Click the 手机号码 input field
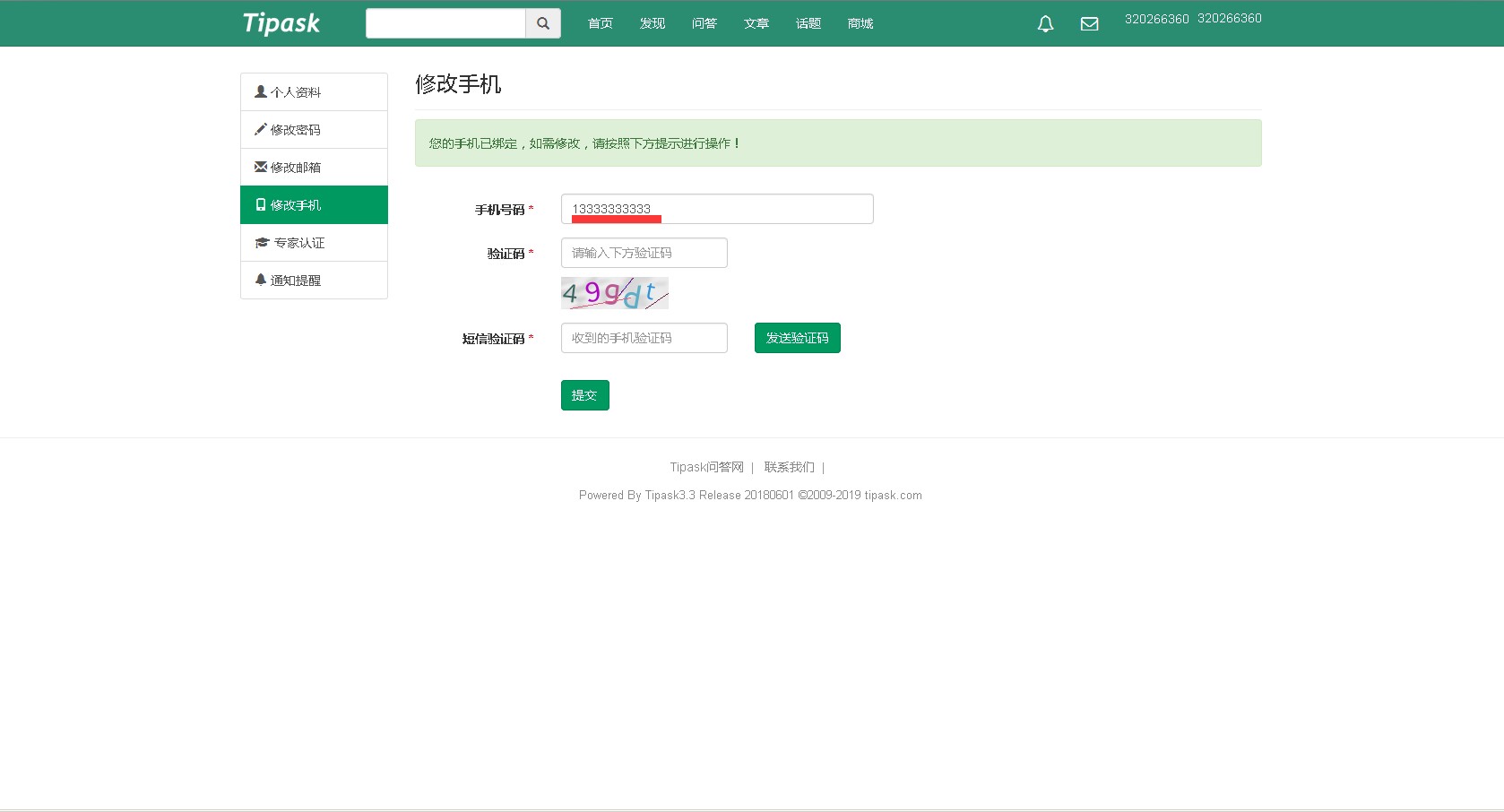The height and width of the screenshot is (812, 1504). coord(717,209)
